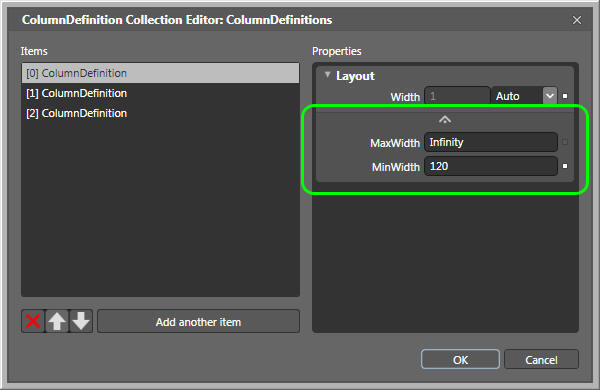Click the Width property label
Viewport: 600px width, 390px height.
(405, 97)
